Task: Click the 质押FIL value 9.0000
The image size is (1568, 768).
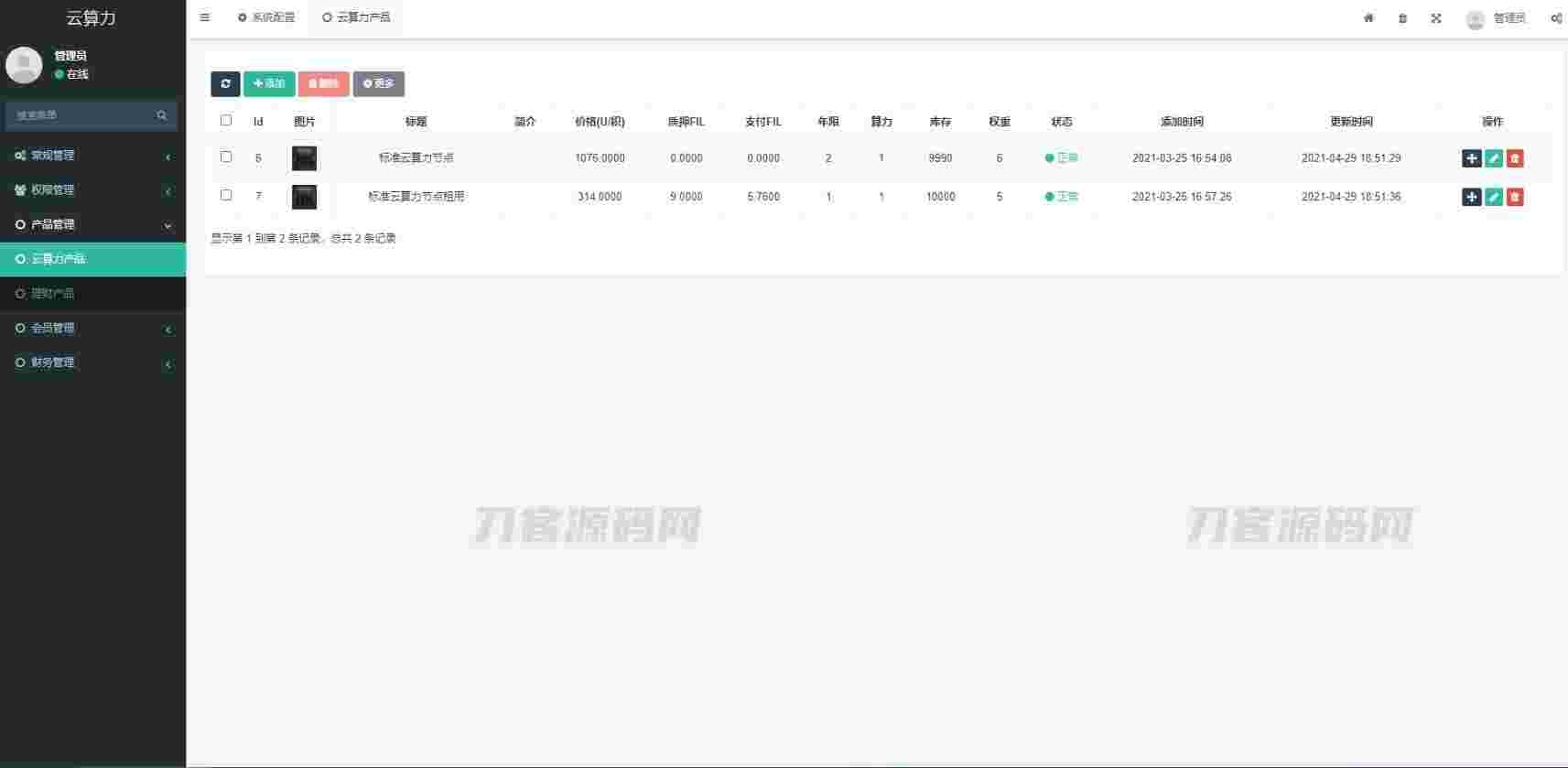Action: (x=686, y=197)
